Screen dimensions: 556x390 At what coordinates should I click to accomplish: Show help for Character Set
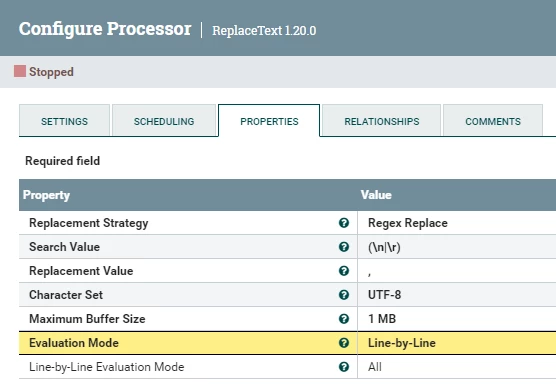tap(344, 295)
